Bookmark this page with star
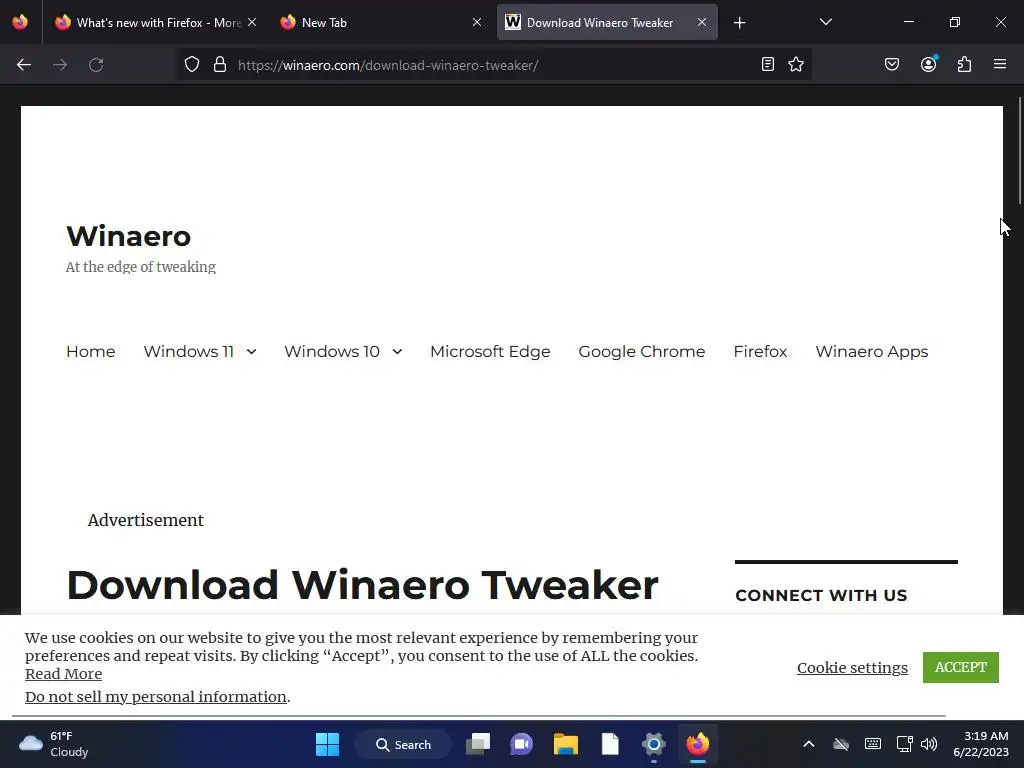Screen dimensions: 1024x768 [796, 64]
